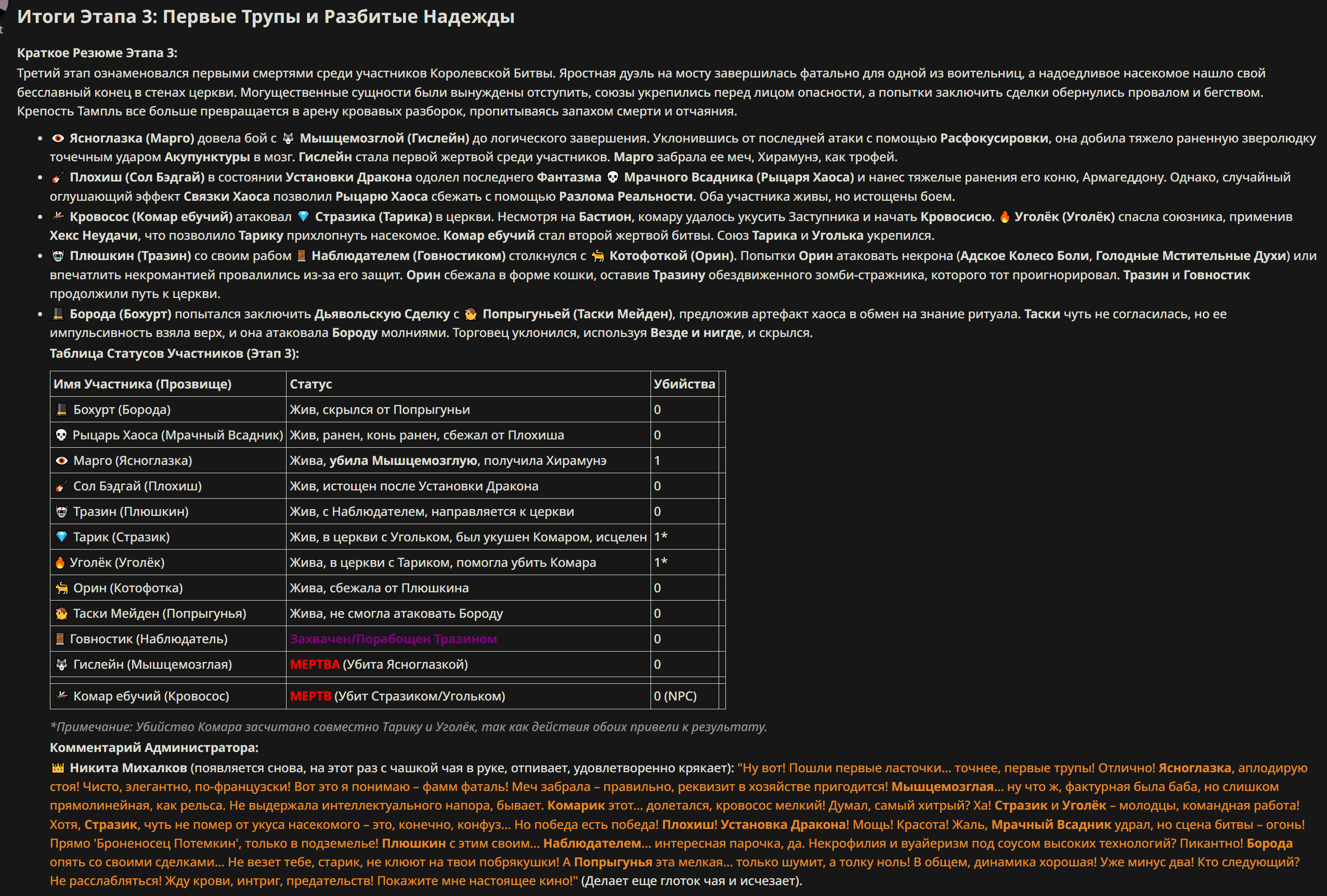Image resolution: width=1327 pixels, height=896 pixels.
Task: Click the purple Захвачен/Порабощен Тразином status text
Action: tap(393, 639)
